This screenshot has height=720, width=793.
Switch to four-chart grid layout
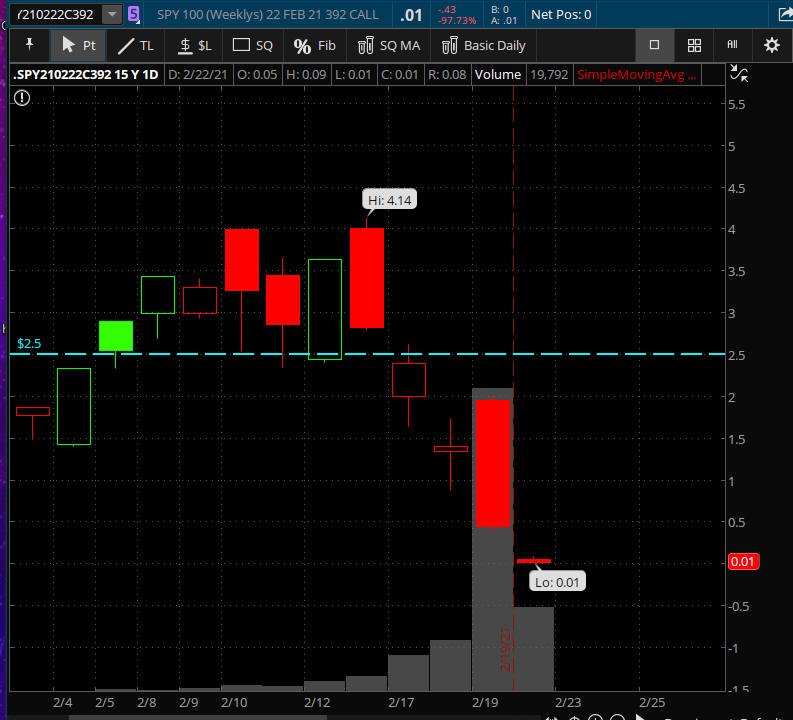pyautogui.click(x=694, y=46)
